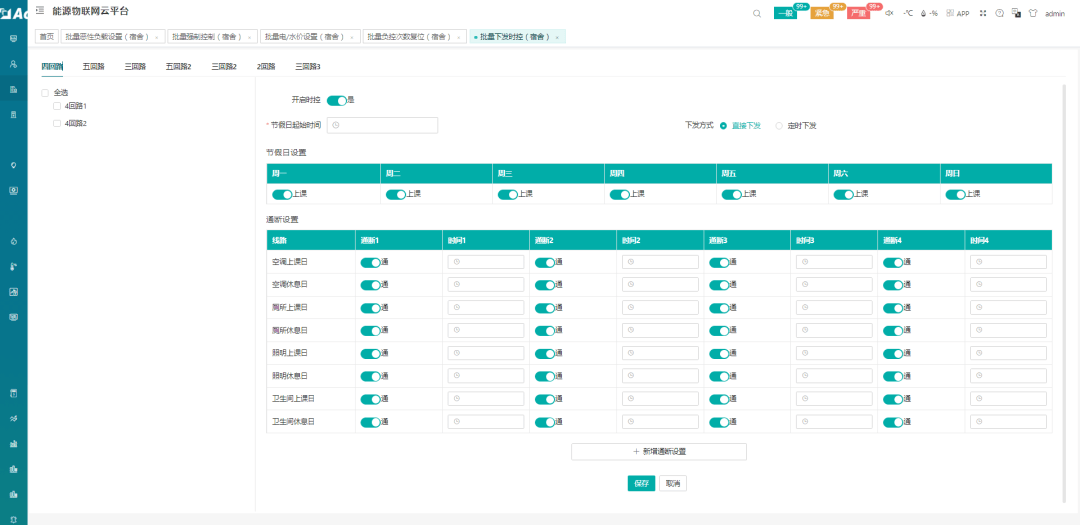Click the humidity percent droplet indicator
Viewport: 1080px width, 525px height.
[x=928, y=13]
